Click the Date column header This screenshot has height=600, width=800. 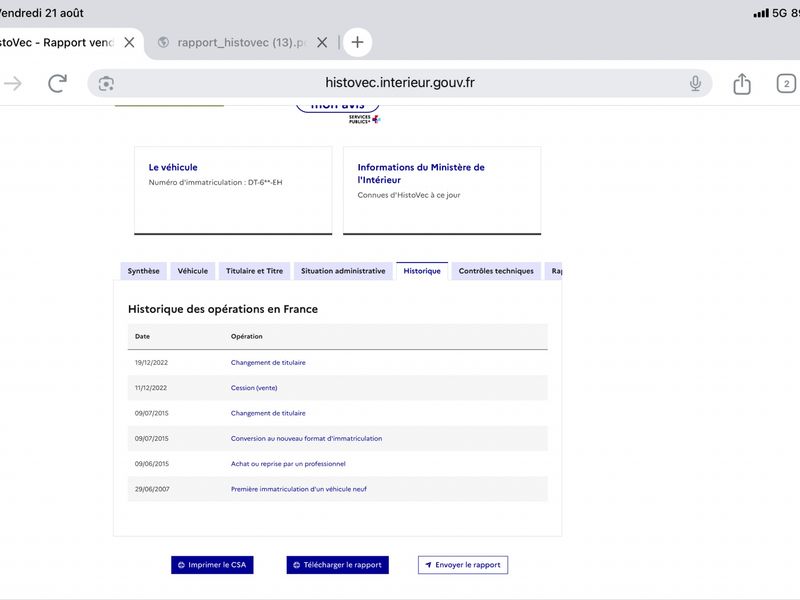point(142,336)
